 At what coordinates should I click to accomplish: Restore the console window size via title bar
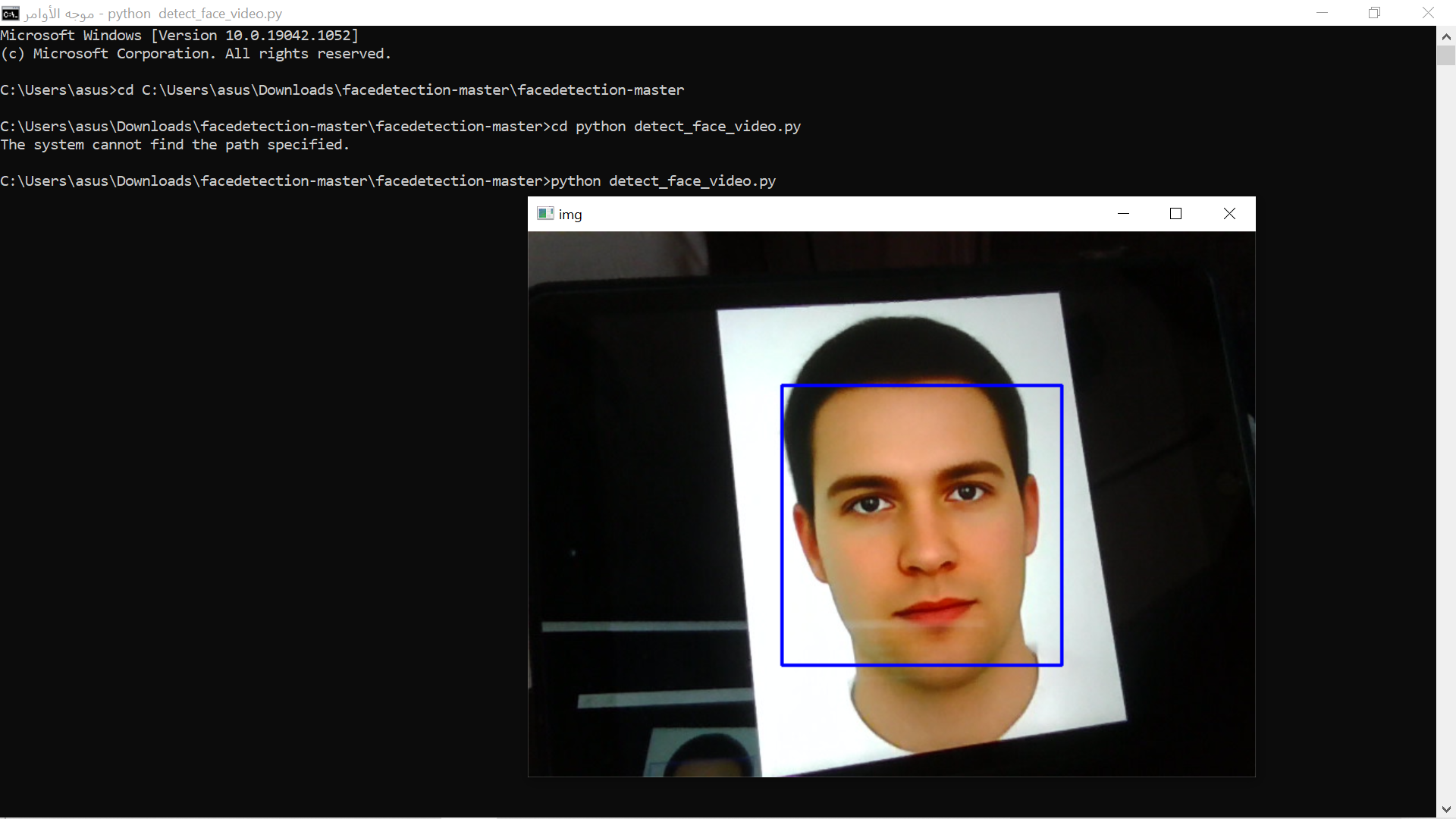[x=1374, y=13]
